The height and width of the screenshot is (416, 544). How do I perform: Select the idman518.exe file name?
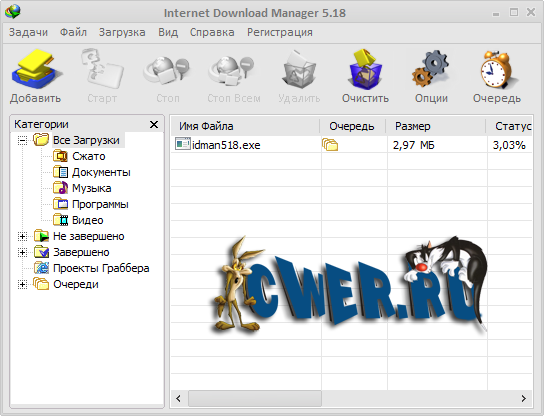[226, 145]
